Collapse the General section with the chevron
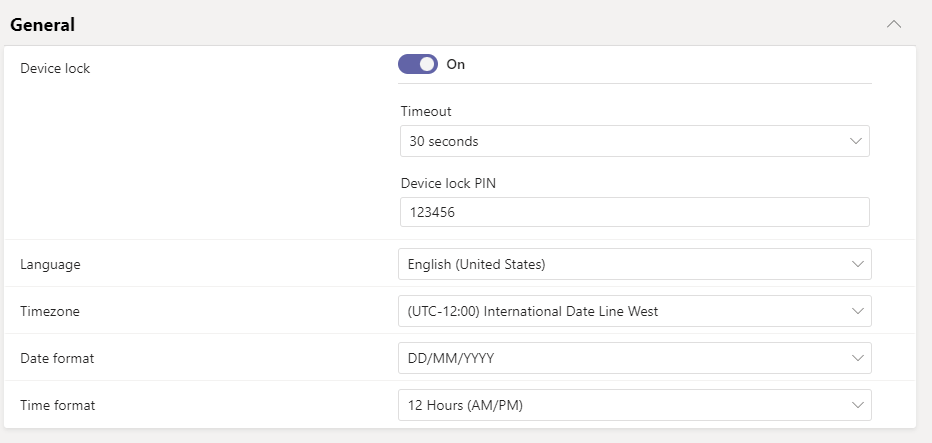 click(893, 24)
